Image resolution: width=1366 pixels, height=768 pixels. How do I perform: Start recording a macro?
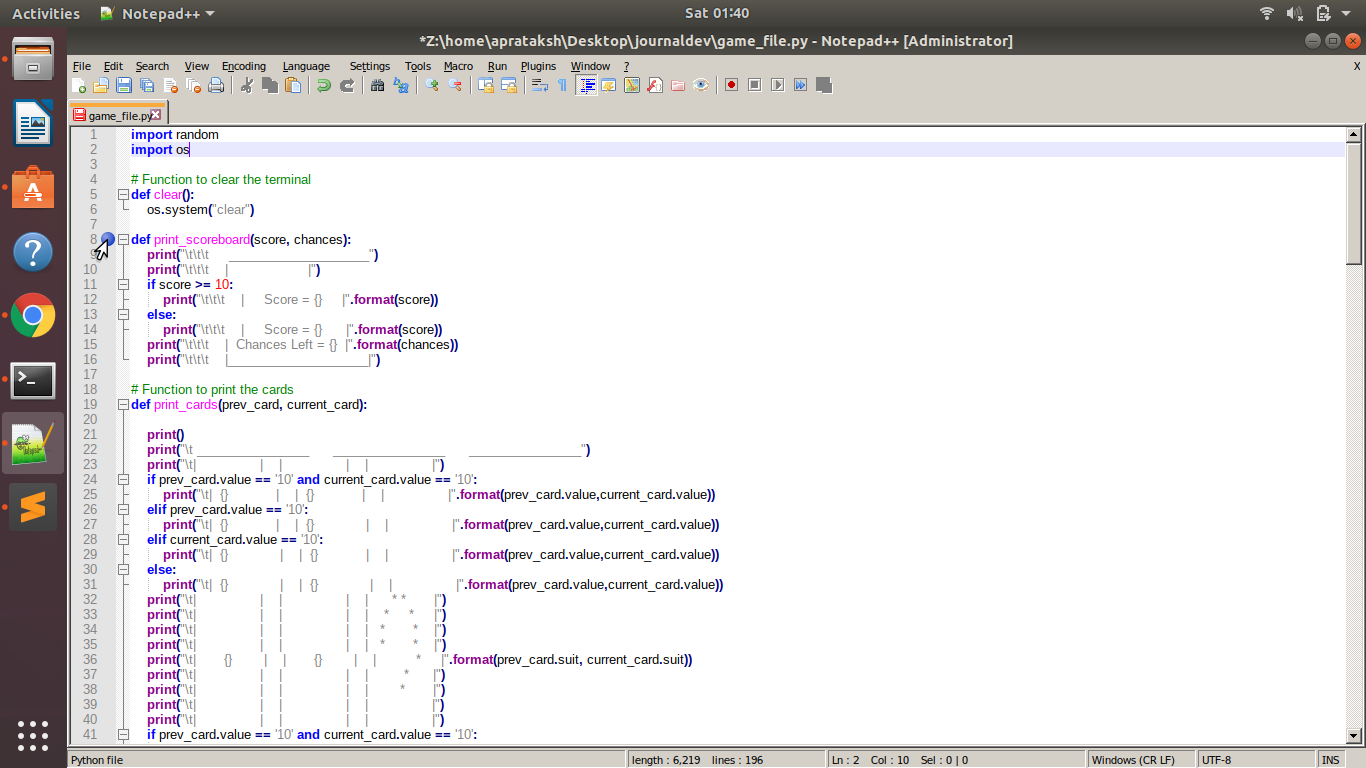click(x=731, y=85)
